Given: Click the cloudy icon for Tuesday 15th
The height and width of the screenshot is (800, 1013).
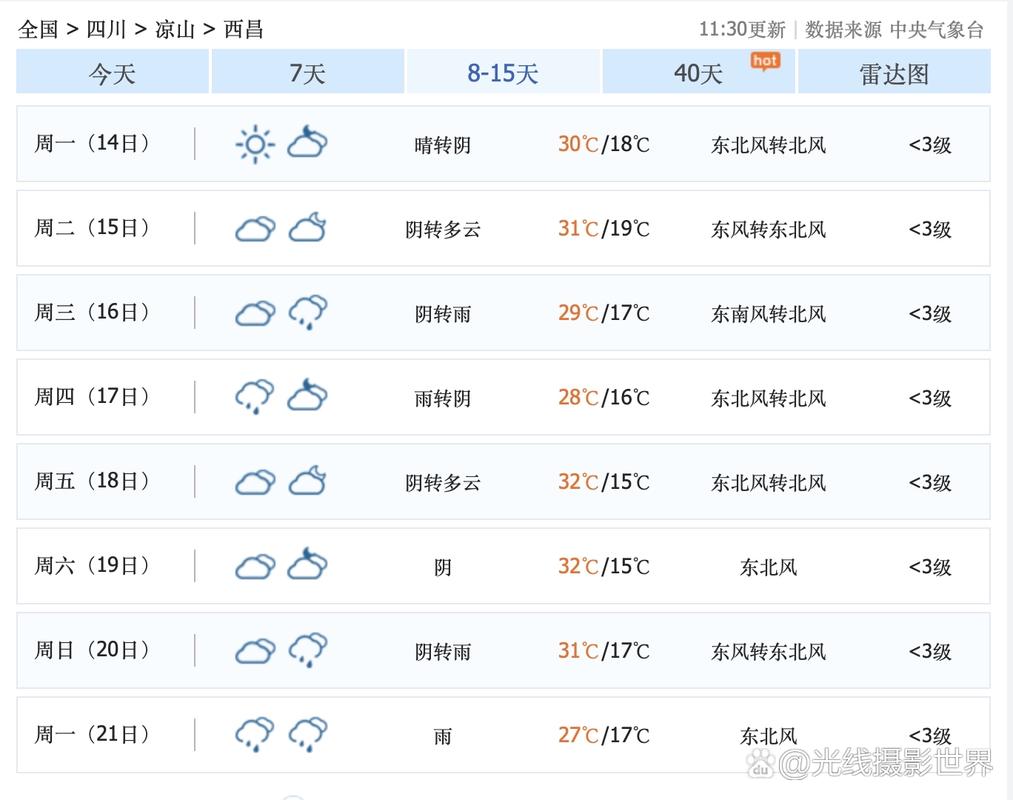Looking at the screenshot, I should (255, 228).
